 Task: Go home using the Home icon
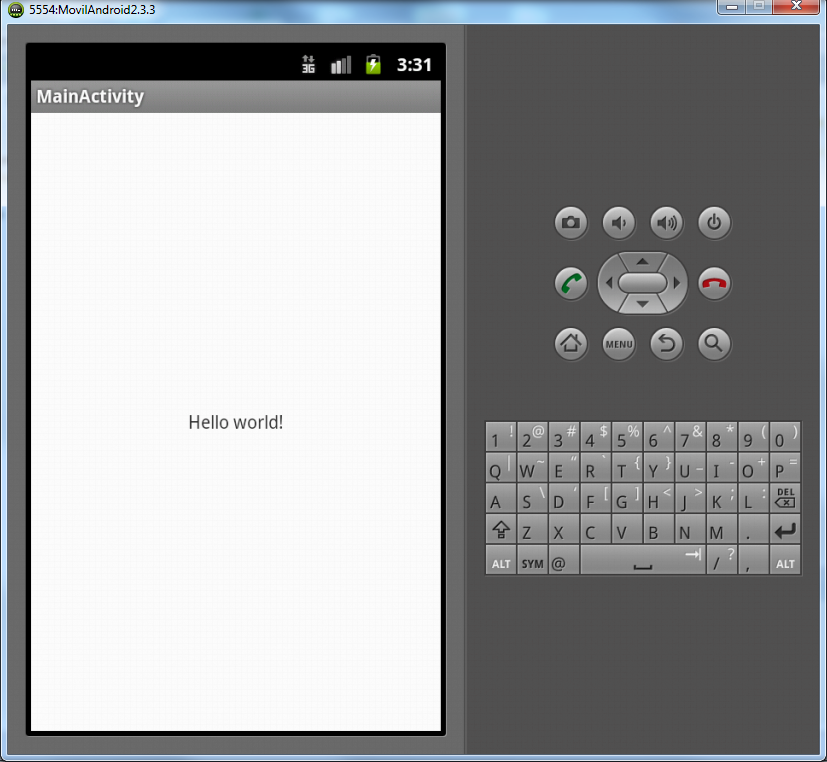[x=570, y=344]
